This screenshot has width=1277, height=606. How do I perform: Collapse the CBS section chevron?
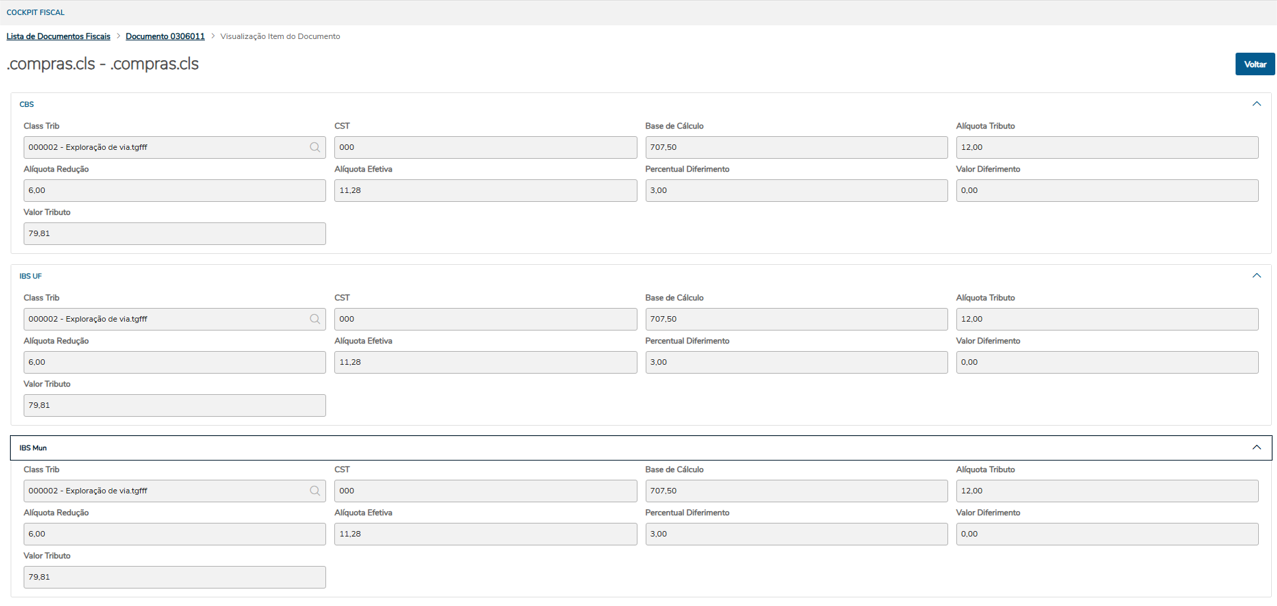[1256, 104]
